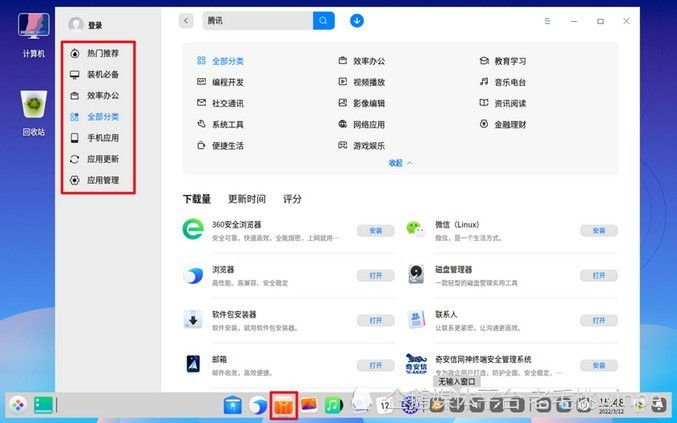Click the search field containing 腾讯

[x=258, y=21]
